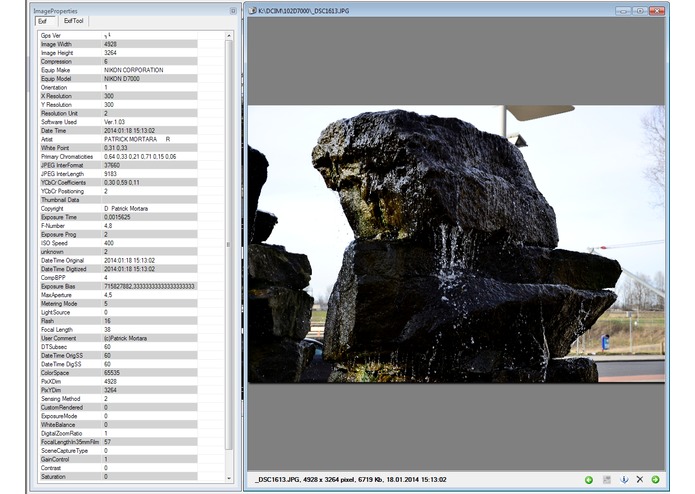
Task: Select the Gps Ver row
Action: coord(118,35)
